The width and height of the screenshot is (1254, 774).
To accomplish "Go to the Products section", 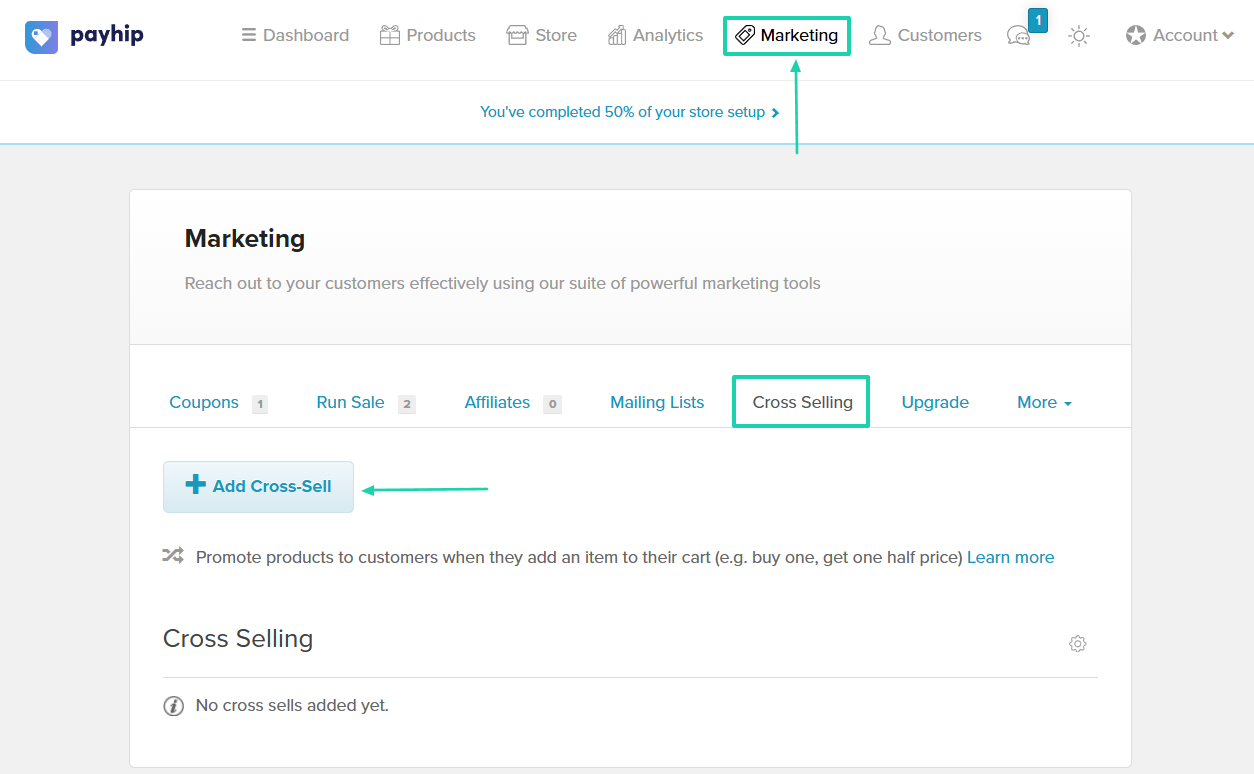I will click(x=427, y=35).
